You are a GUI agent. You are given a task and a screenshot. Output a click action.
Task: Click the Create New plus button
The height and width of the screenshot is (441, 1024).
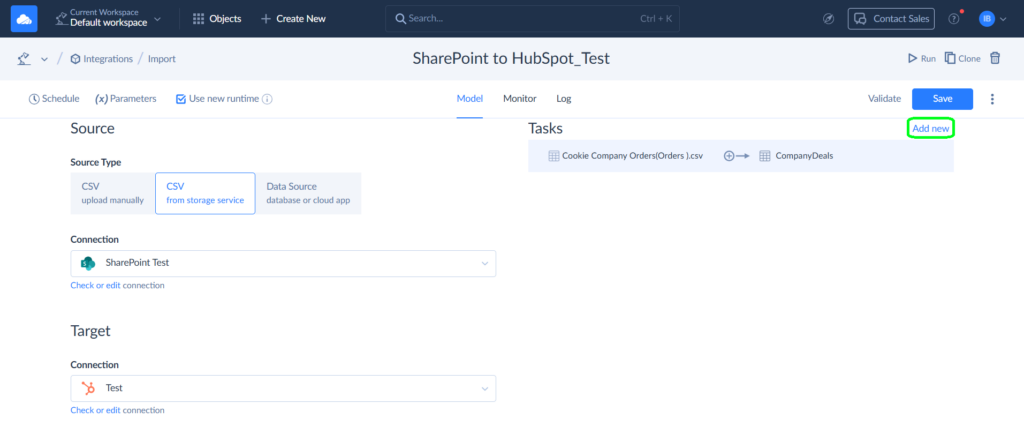tap(293, 19)
